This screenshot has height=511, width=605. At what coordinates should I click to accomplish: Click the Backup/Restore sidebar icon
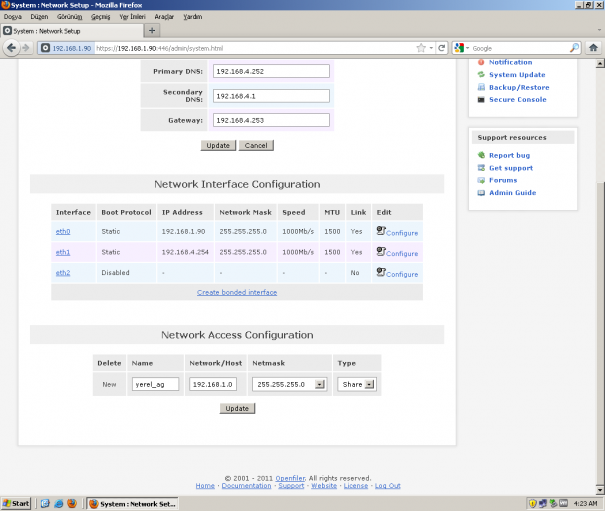point(481,87)
